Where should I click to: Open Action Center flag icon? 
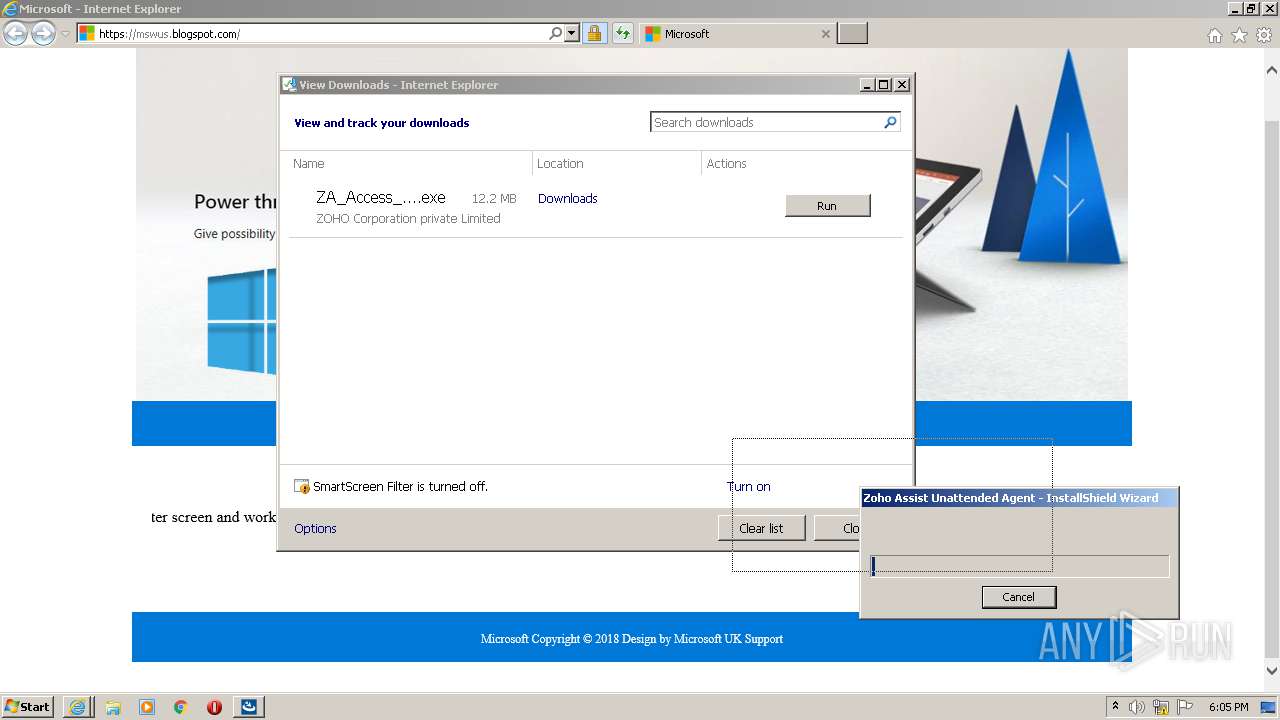pos(1184,706)
